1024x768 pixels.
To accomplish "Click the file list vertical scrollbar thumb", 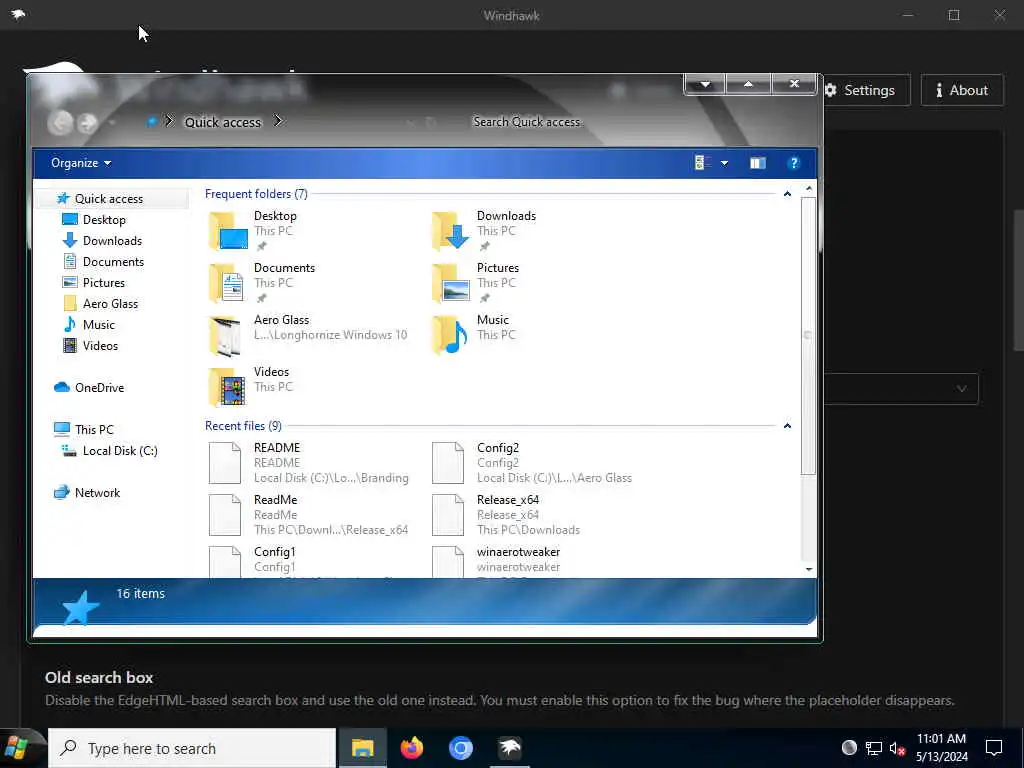I will point(808,335).
